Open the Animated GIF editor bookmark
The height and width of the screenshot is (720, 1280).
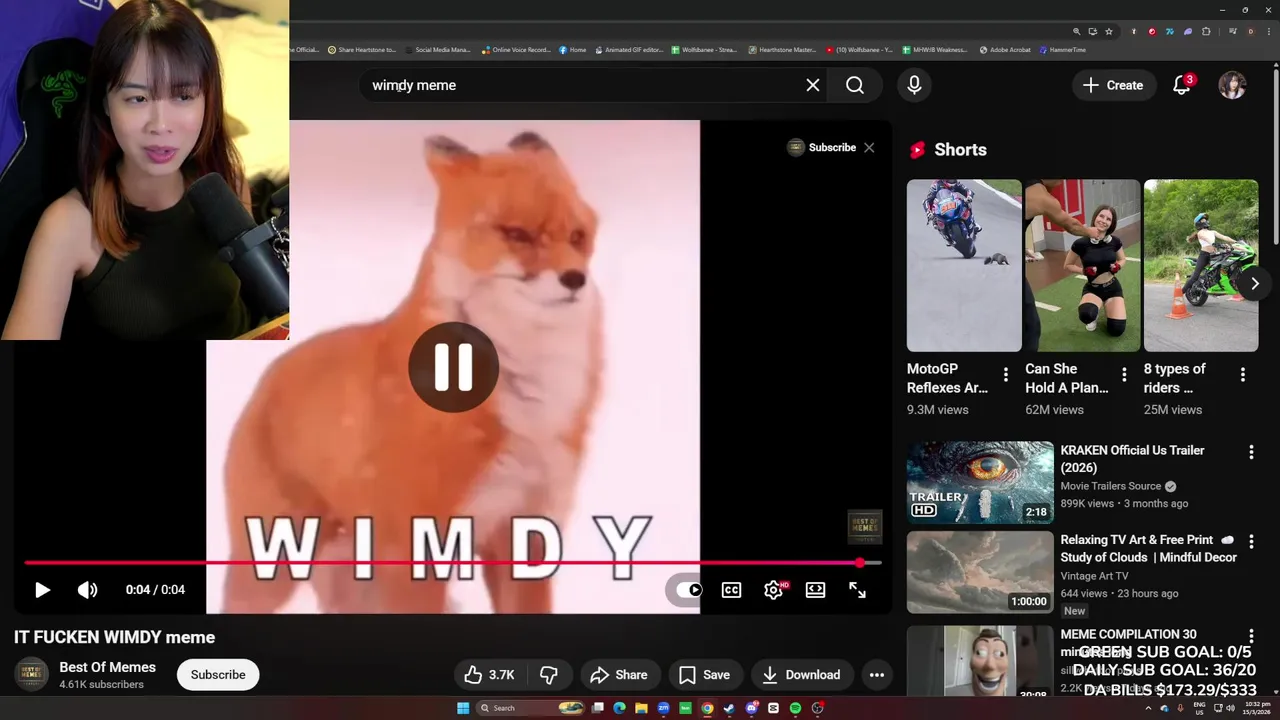629,49
